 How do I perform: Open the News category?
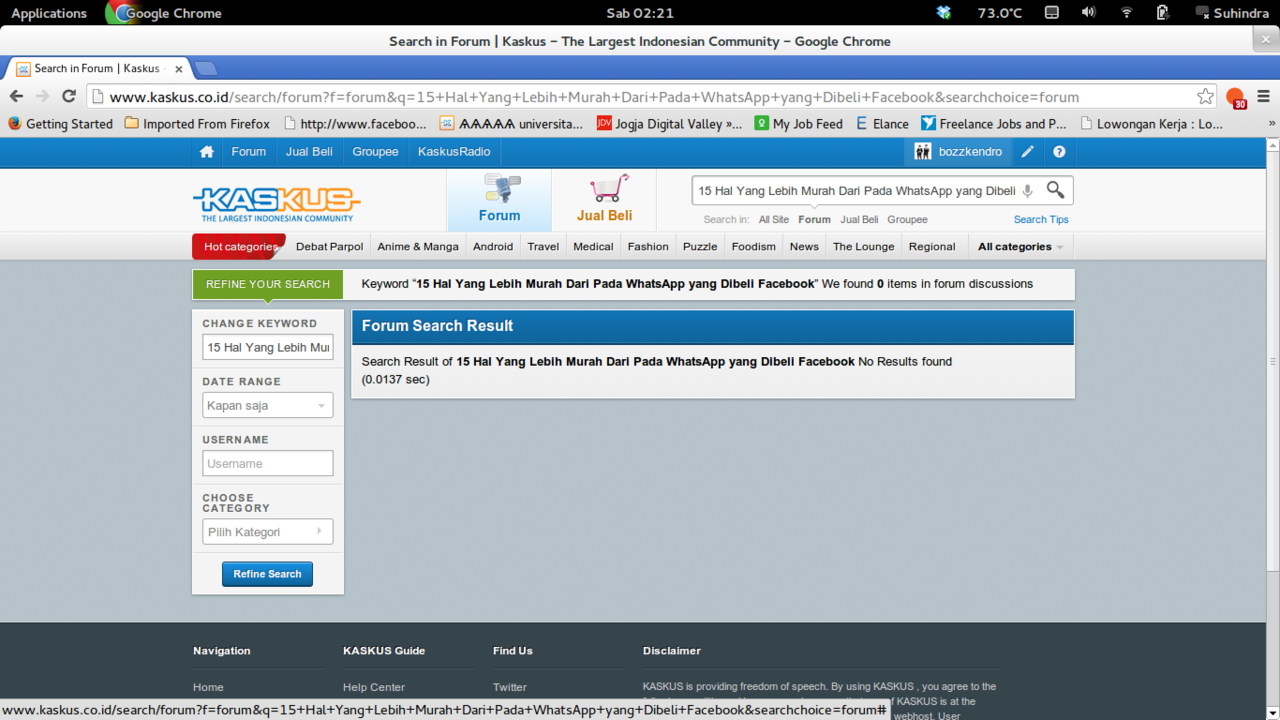coord(804,247)
